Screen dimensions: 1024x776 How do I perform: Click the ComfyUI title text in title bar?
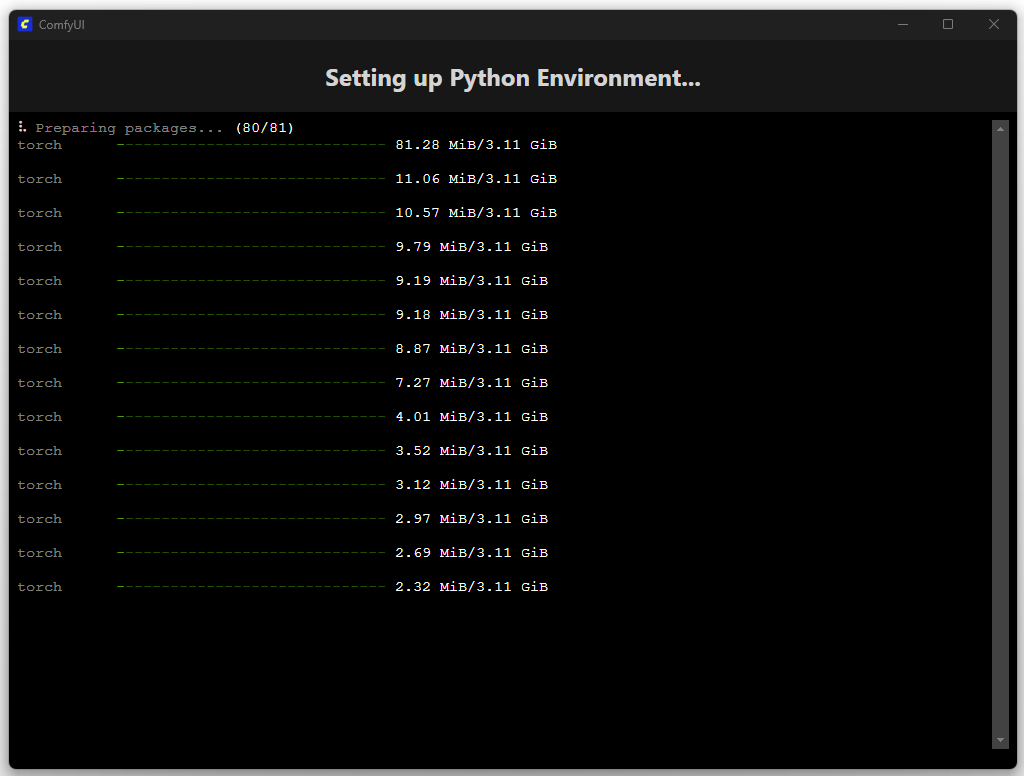click(61, 25)
